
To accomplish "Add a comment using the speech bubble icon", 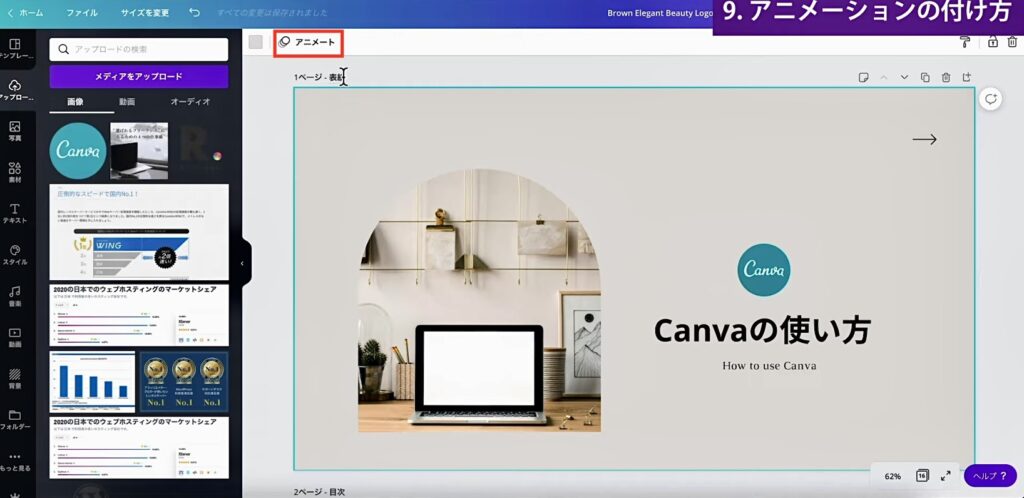I will [991, 99].
